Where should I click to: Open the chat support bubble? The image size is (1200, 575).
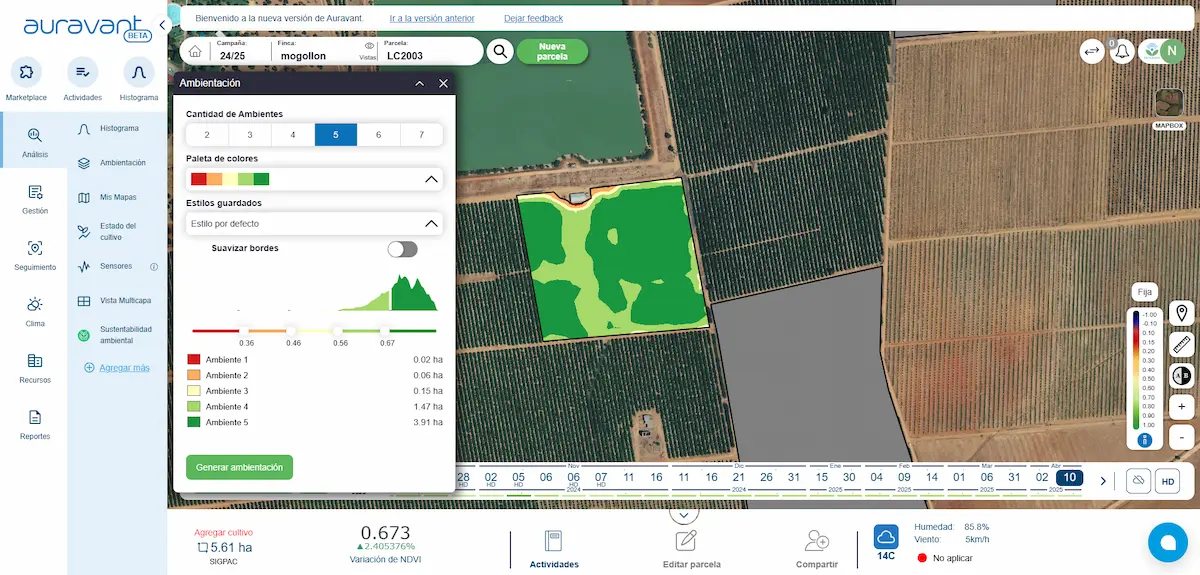point(1166,542)
